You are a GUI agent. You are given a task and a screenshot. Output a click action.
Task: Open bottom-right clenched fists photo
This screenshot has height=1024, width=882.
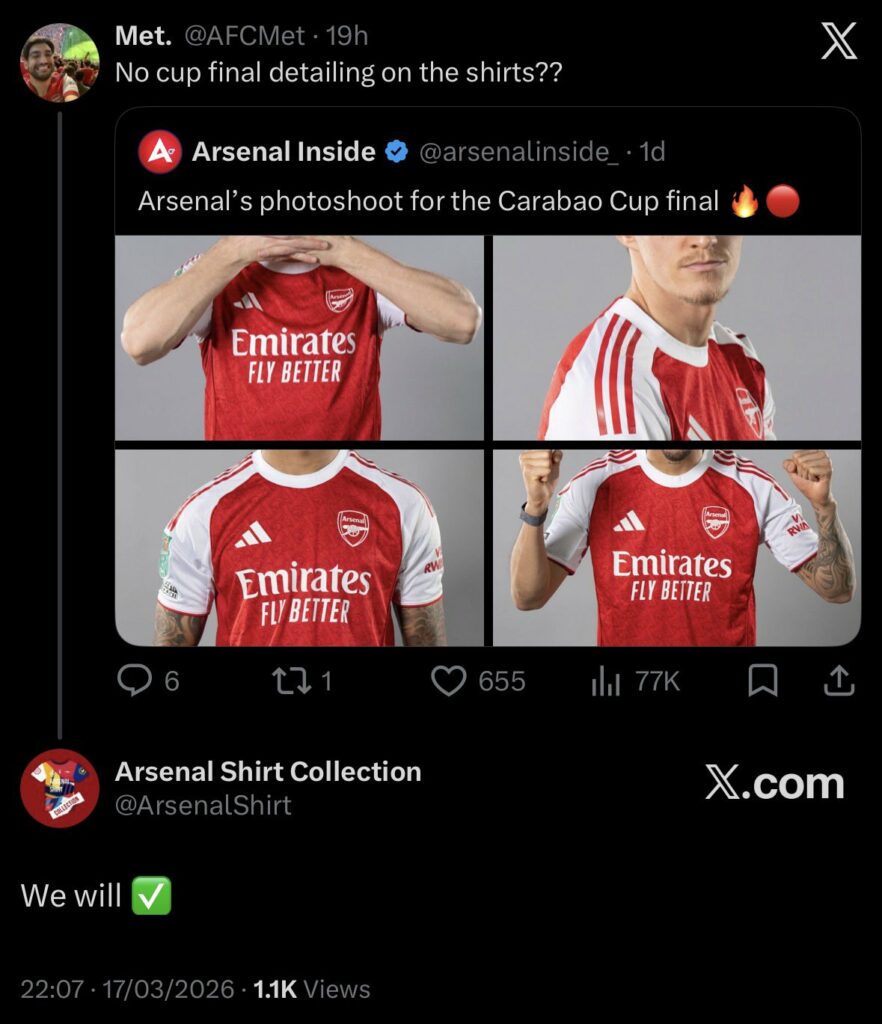(x=677, y=548)
